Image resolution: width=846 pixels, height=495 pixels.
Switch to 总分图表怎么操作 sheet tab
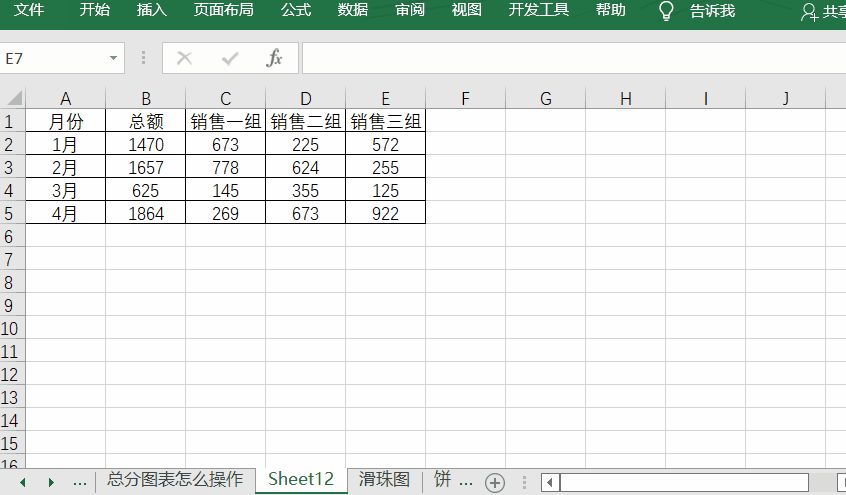(x=175, y=480)
